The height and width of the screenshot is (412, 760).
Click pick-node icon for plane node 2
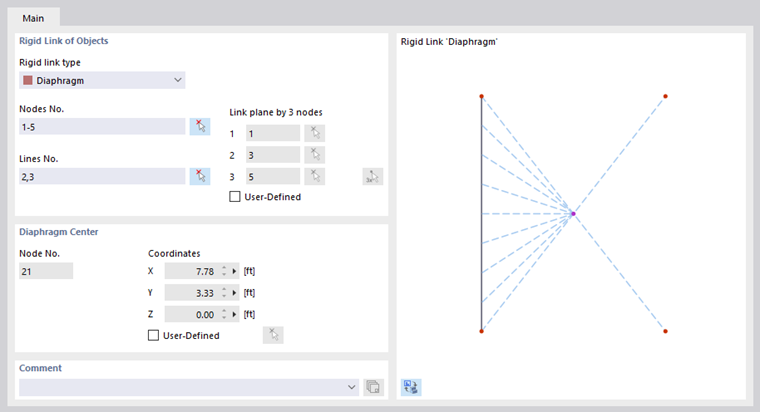point(315,155)
